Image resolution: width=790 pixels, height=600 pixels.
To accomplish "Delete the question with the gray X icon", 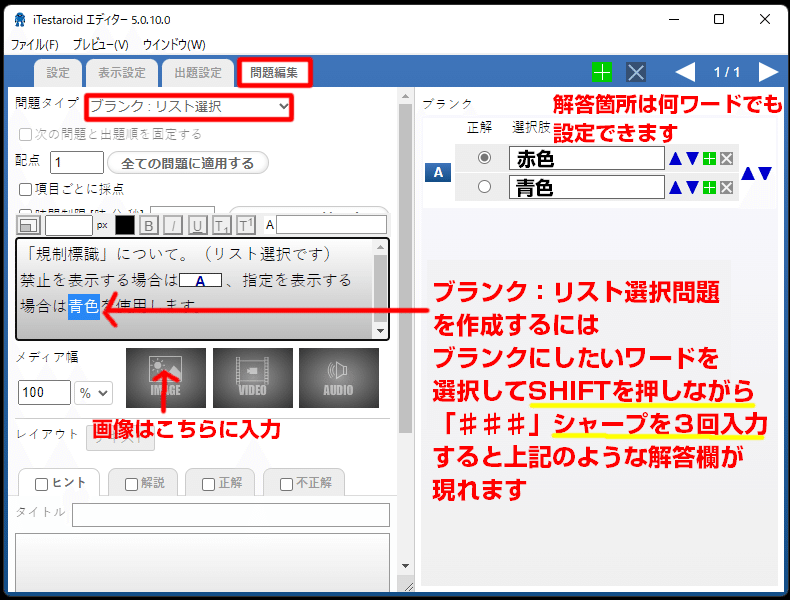I will pyautogui.click(x=636, y=73).
